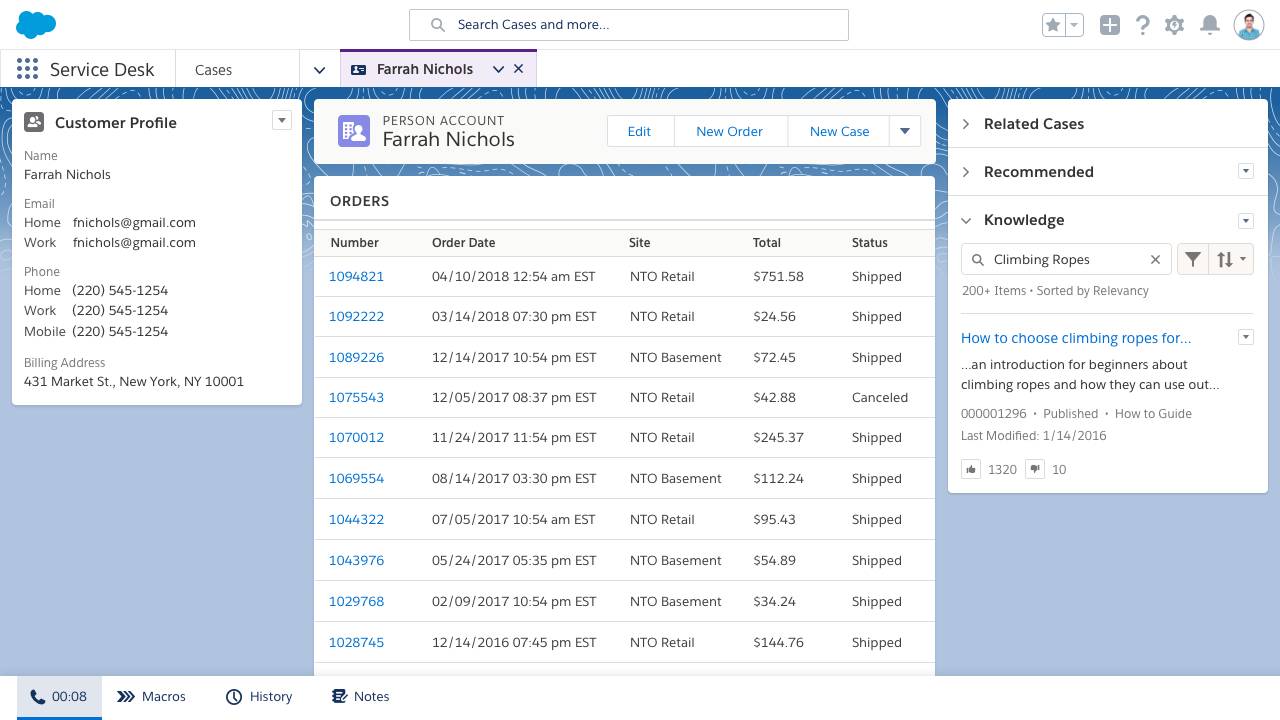Open the phone call timer utility
Screen dimensions: 1280x720
59,697
